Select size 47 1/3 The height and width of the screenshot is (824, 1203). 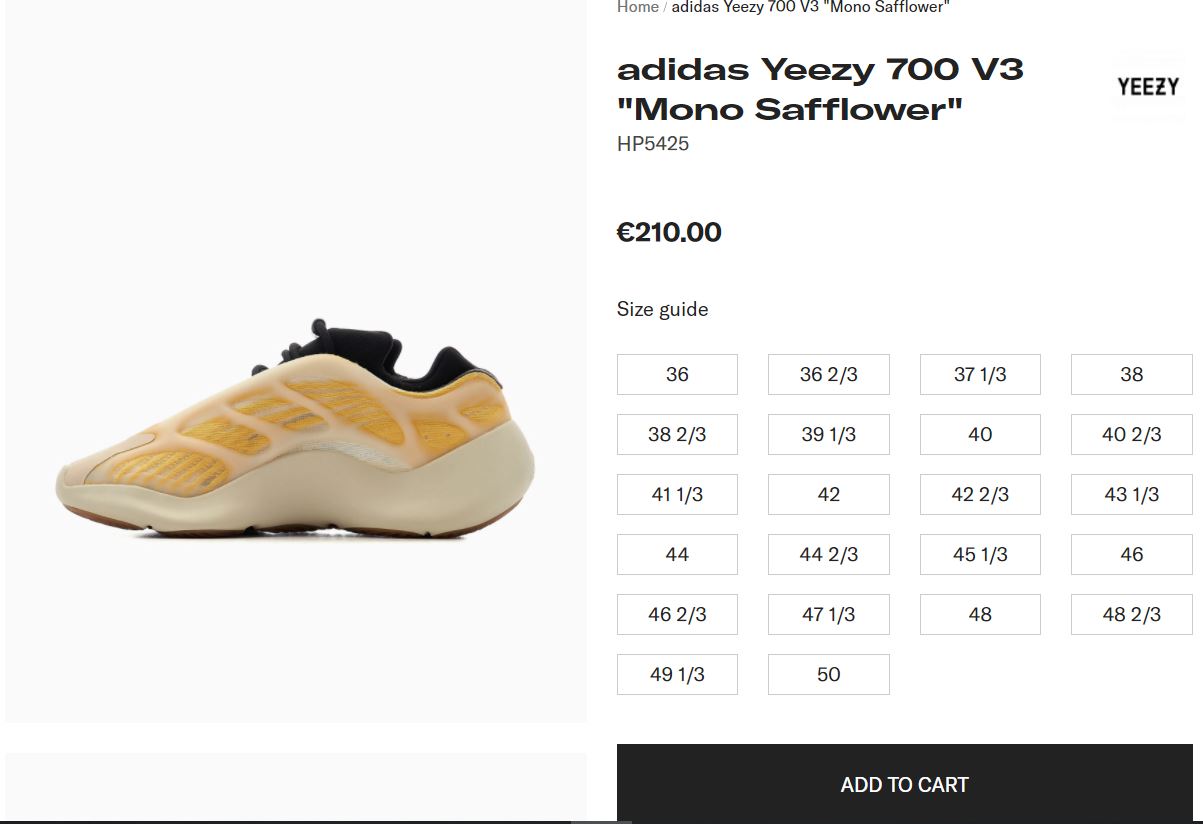click(828, 614)
